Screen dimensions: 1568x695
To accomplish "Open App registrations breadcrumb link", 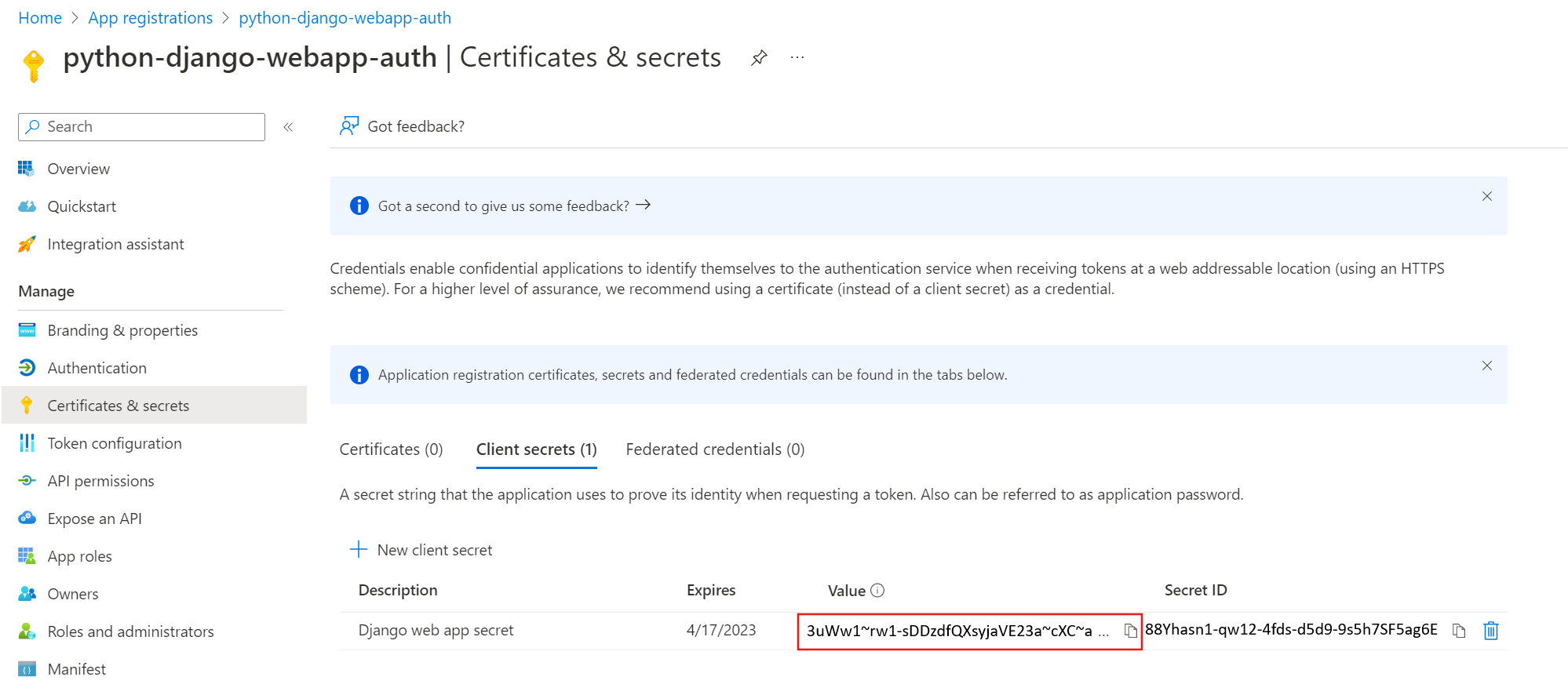I will click(150, 18).
